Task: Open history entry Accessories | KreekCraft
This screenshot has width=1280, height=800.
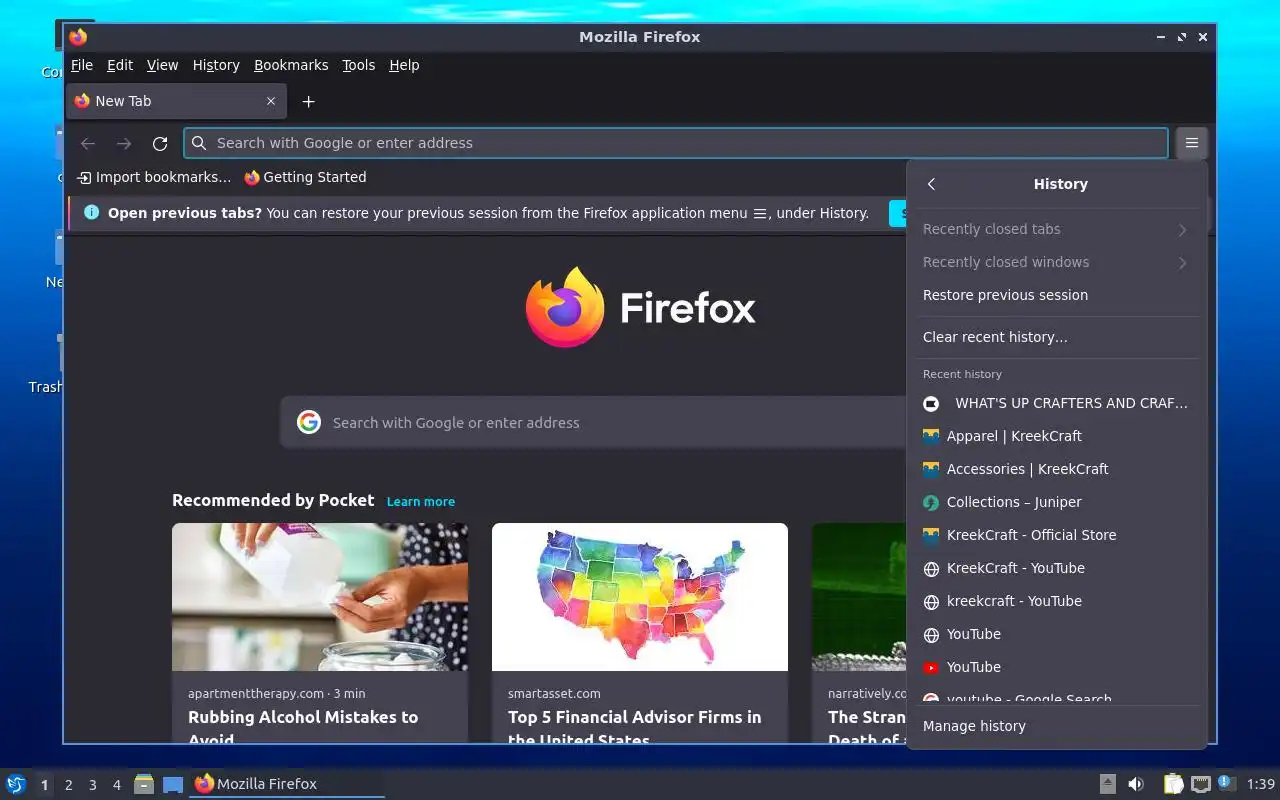Action: click(x=1057, y=469)
